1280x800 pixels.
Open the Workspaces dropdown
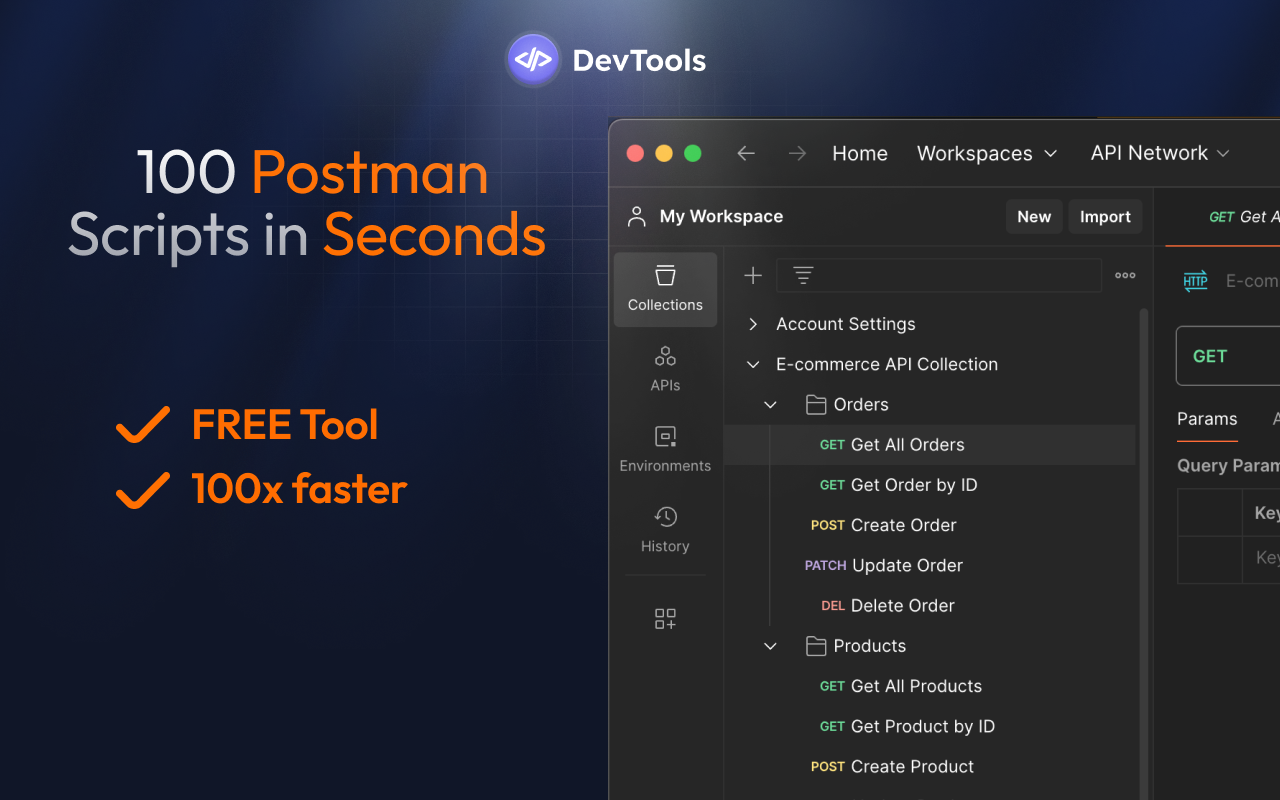(987, 153)
